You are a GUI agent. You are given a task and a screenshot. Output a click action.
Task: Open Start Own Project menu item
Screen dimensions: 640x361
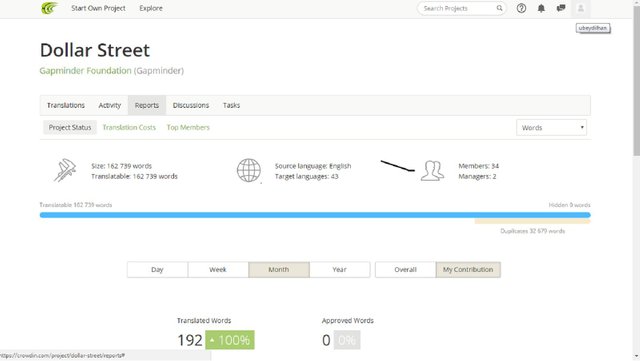click(98, 8)
